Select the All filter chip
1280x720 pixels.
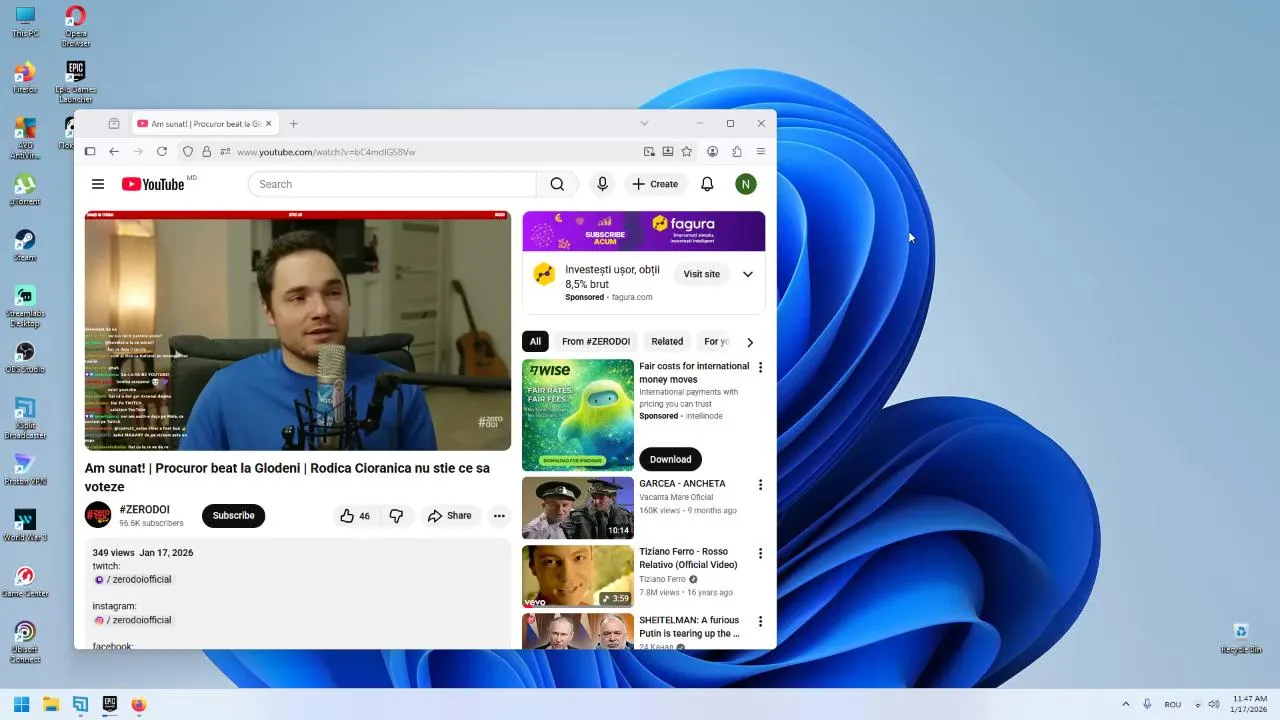(535, 342)
